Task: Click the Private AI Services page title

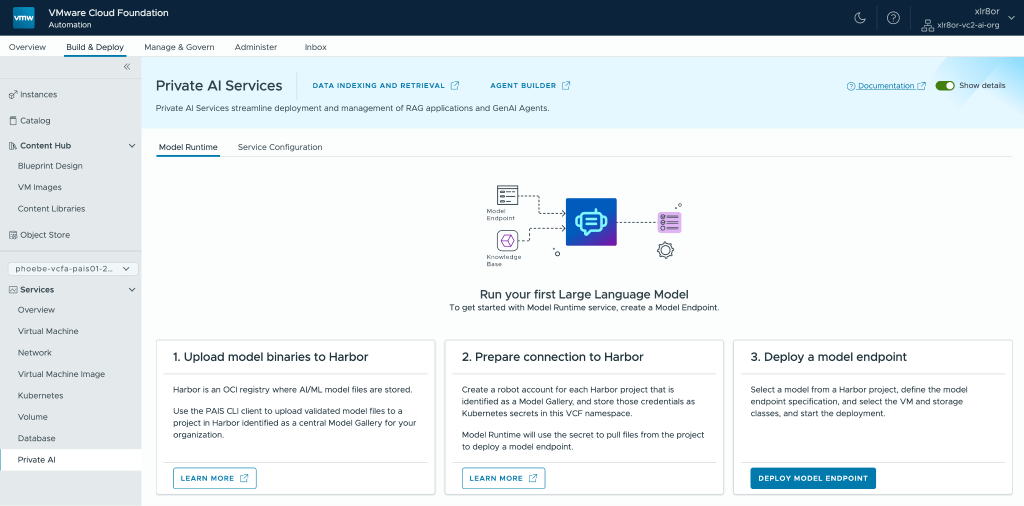Action: [x=219, y=86]
